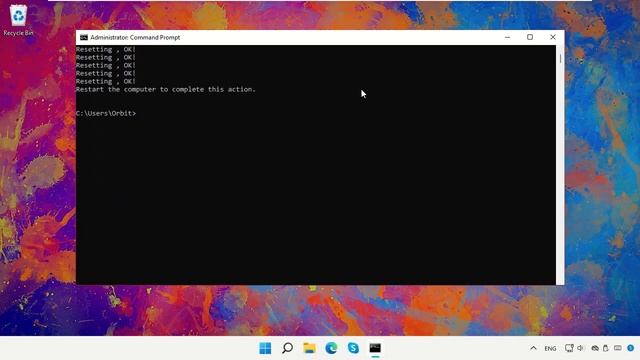The image size is (640, 360).
Task: Switch the ENG input language
Action: coord(550,349)
